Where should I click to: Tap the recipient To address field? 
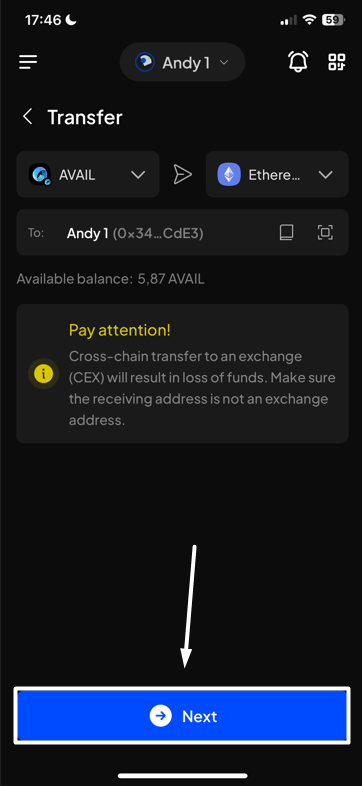pos(182,233)
